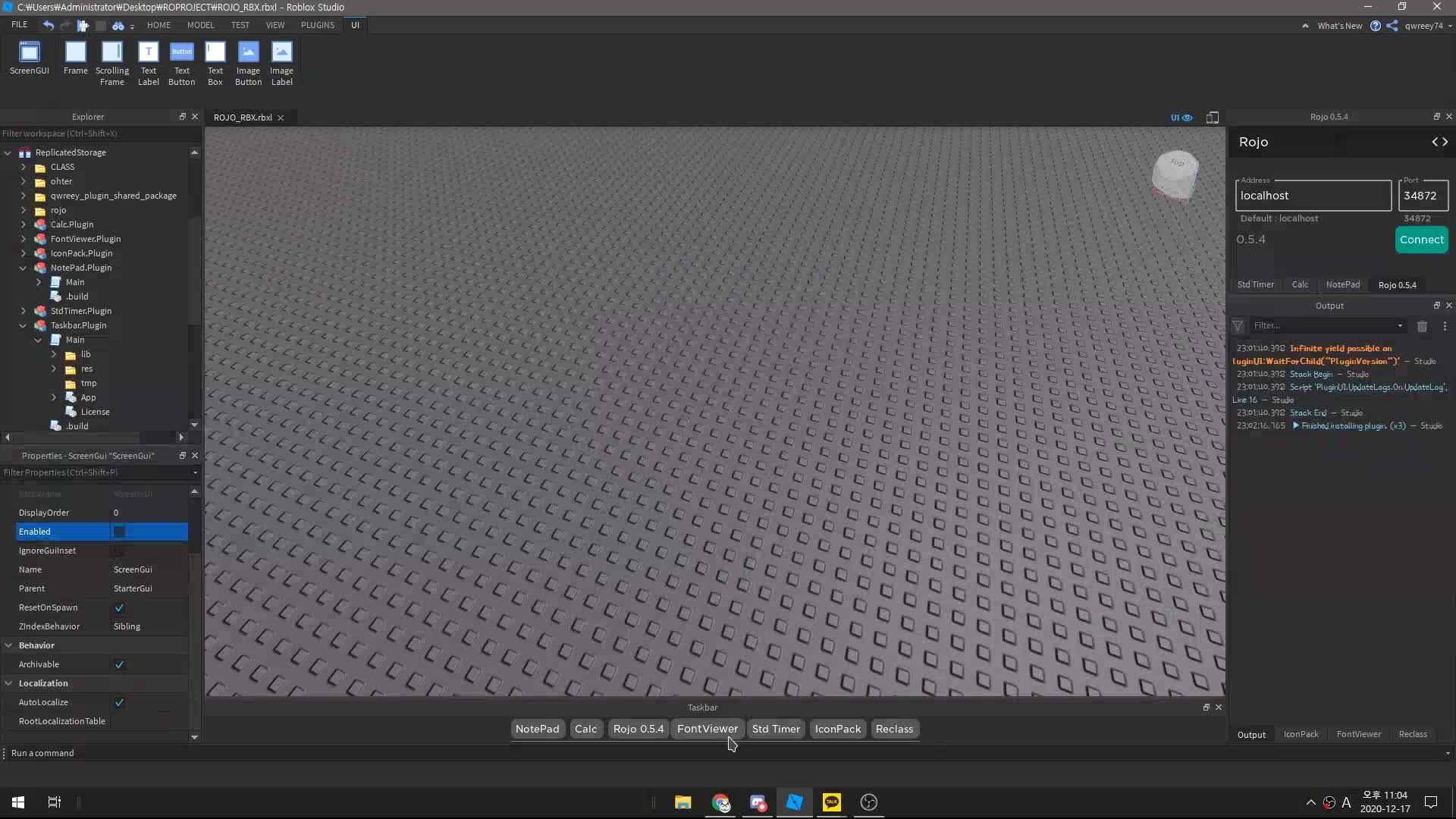1456x819 pixels.
Task: Open the What's New link
Action: [x=1339, y=26]
